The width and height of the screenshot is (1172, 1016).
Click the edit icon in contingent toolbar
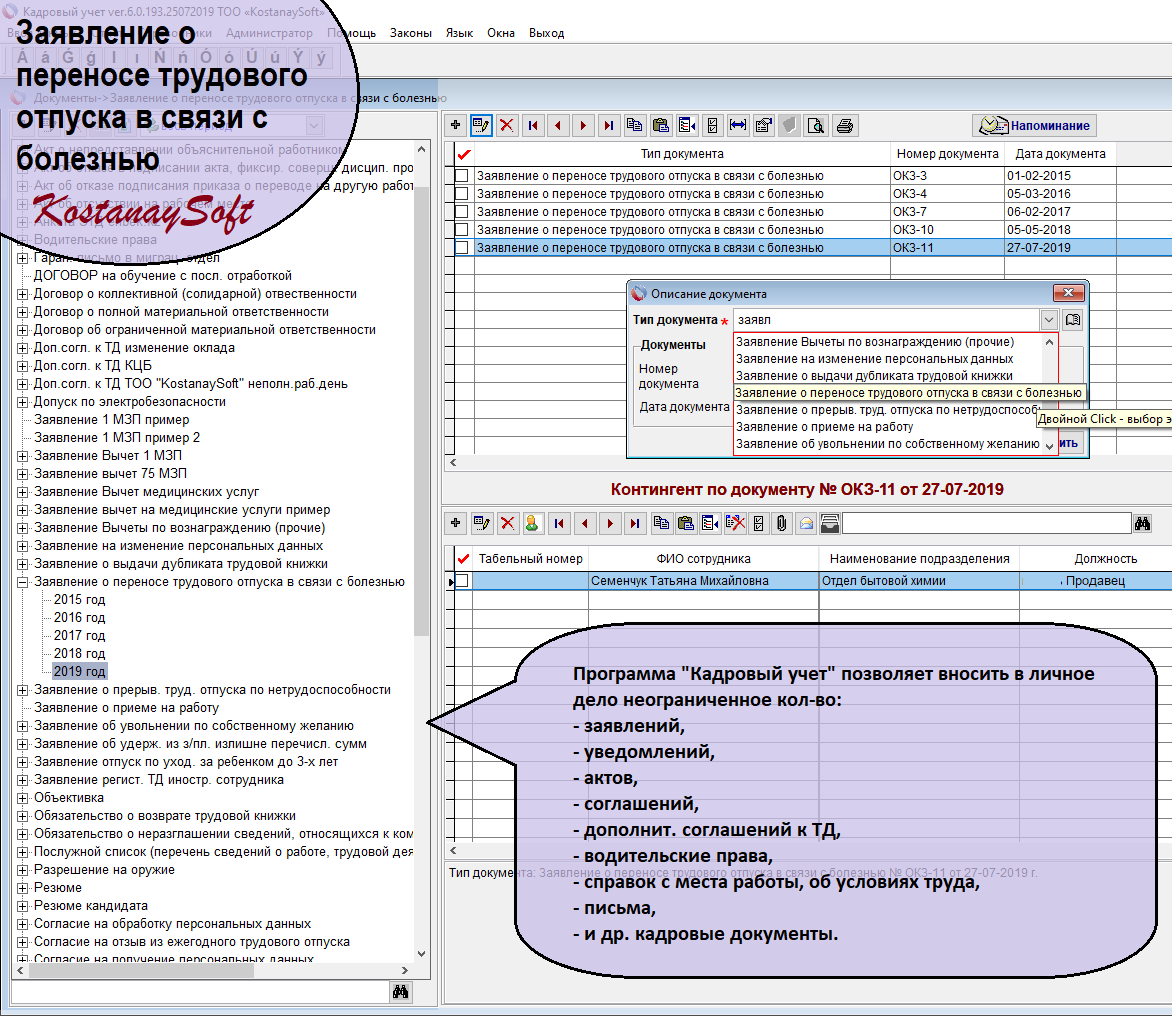[481, 523]
